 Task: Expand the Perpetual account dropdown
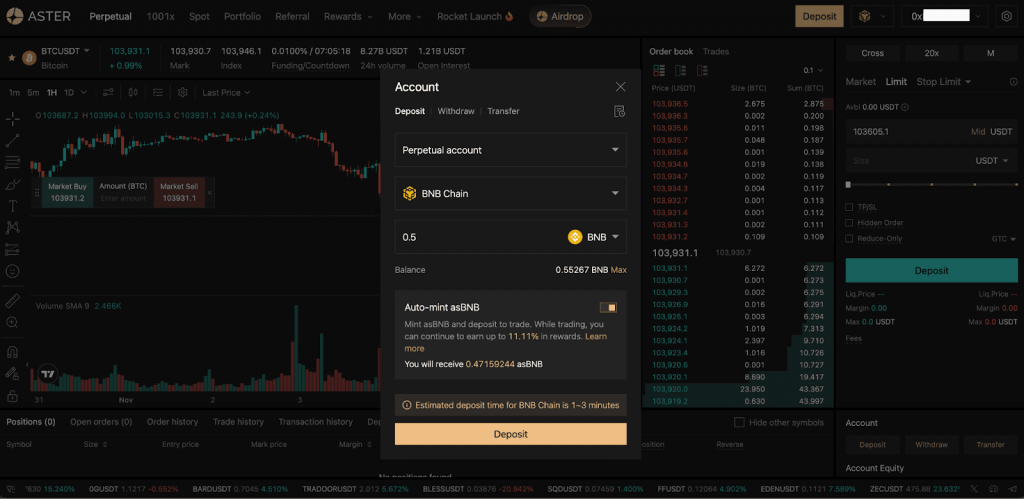click(x=510, y=150)
